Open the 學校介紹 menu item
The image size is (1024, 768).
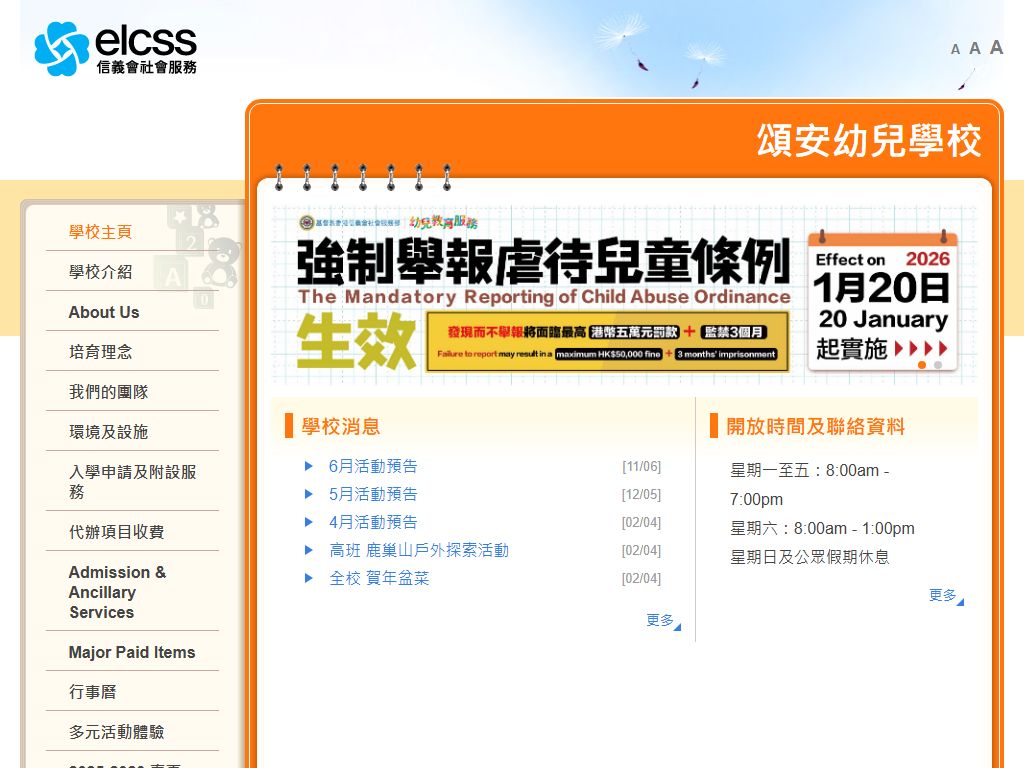coord(101,272)
